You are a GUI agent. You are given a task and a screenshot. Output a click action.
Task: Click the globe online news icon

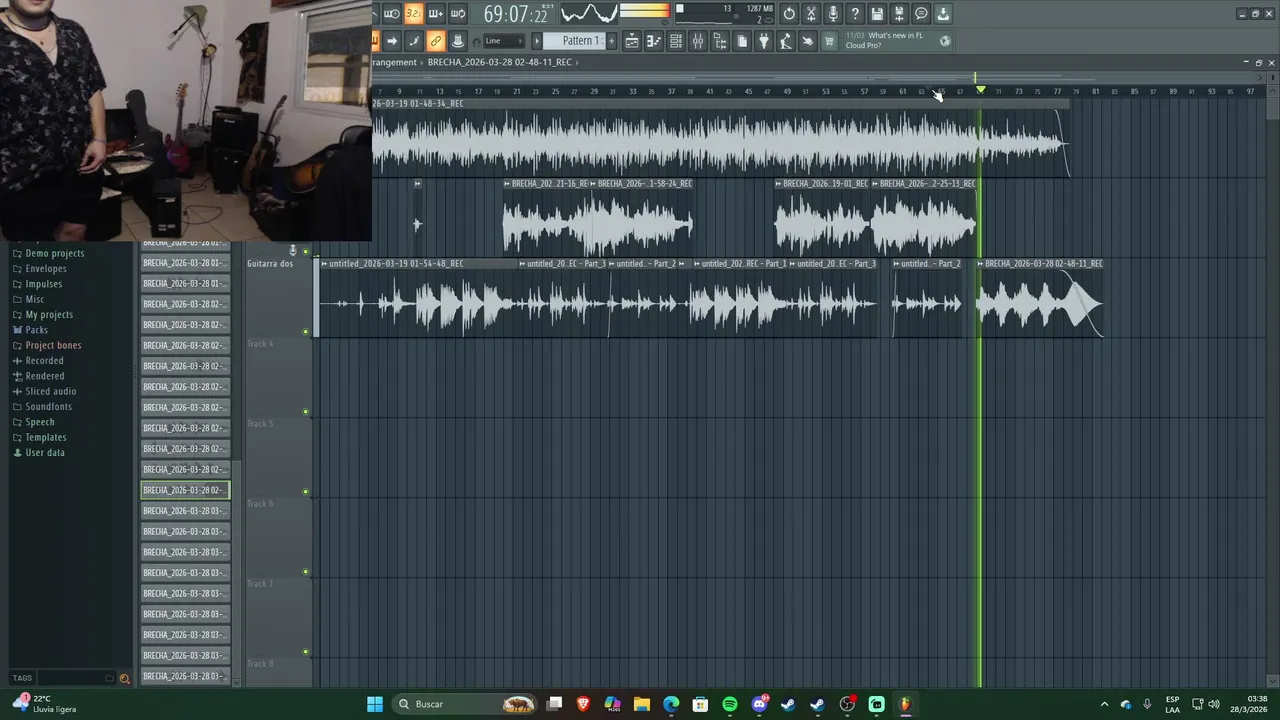point(945,41)
